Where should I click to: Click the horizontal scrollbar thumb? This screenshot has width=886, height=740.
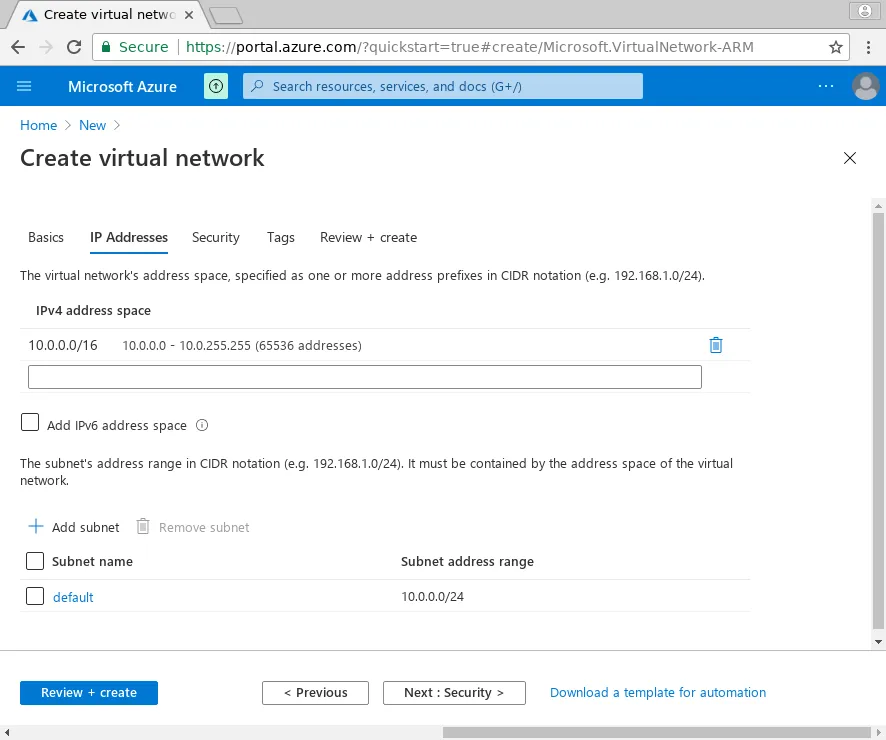pos(657,733)
